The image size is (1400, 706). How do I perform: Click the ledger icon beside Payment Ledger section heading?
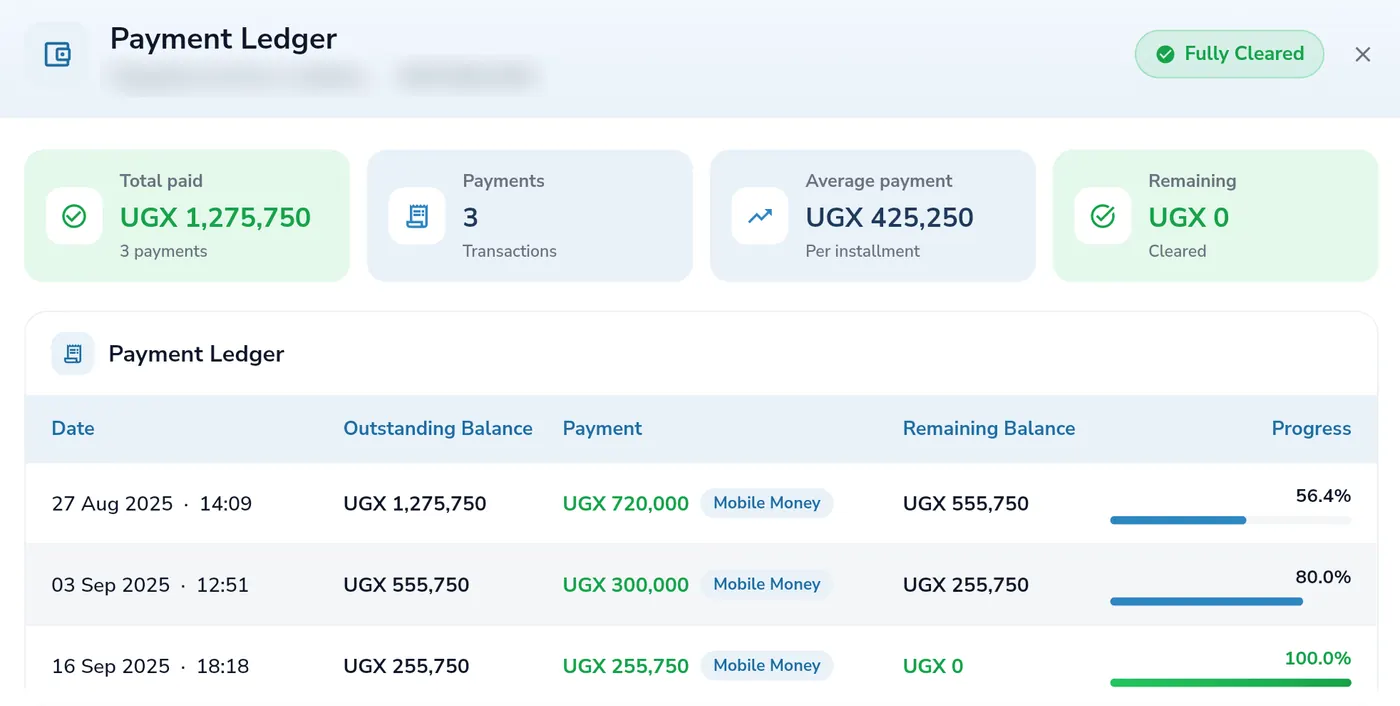tap(73, 354)
